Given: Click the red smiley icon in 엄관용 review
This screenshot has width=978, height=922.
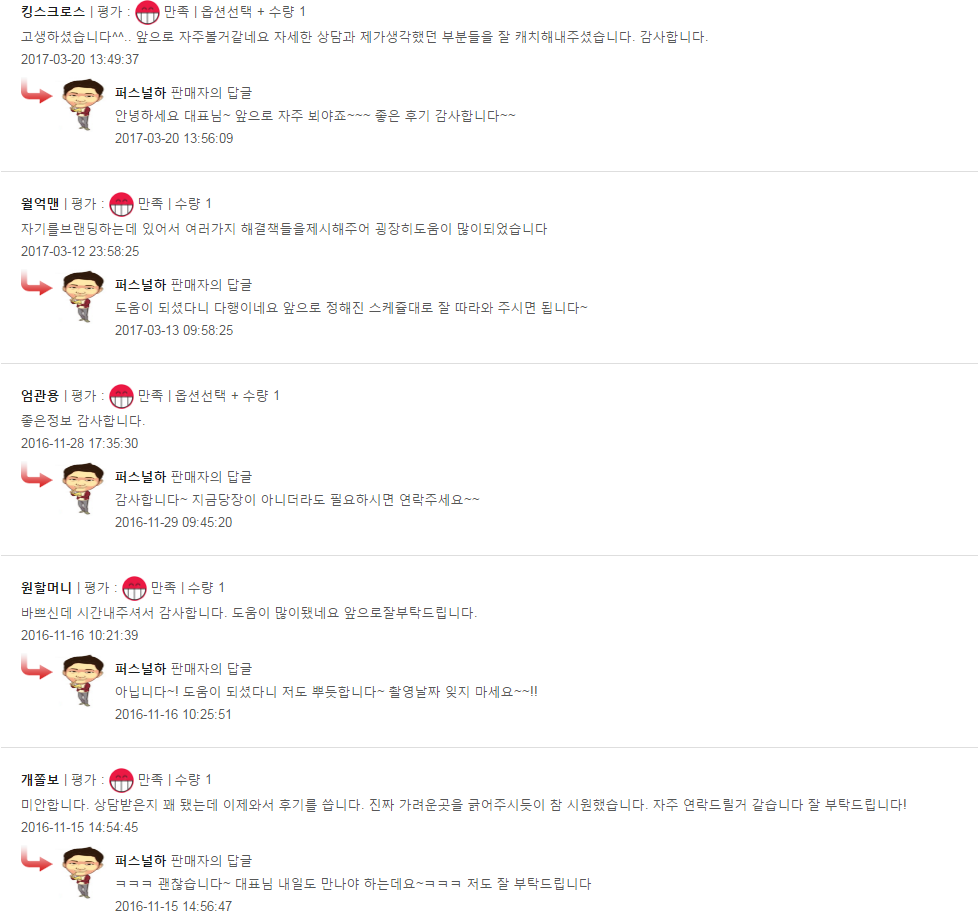Looking at the screenshot, I should (x=121, y=396).
